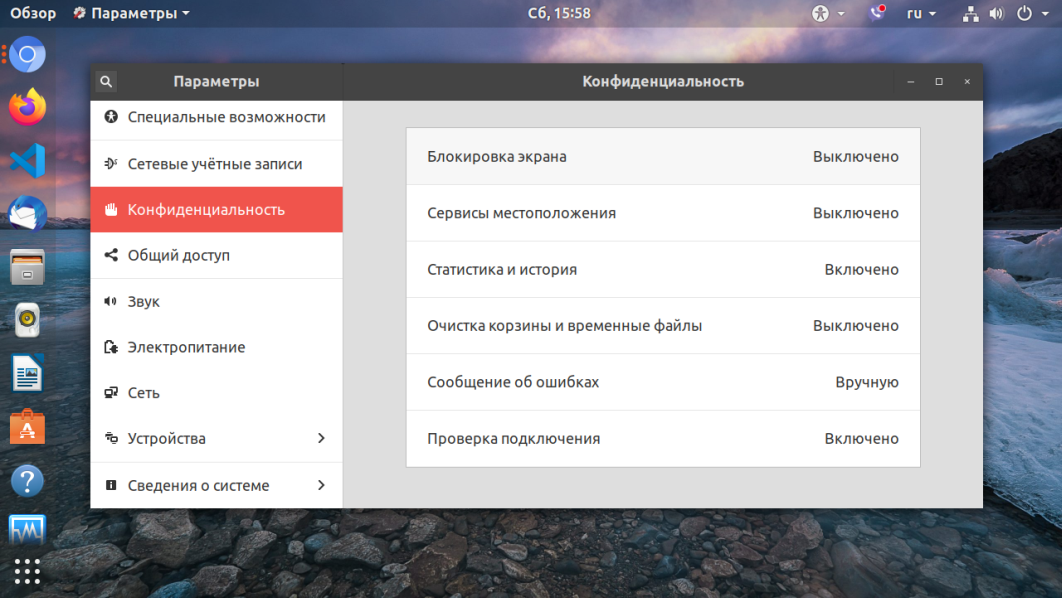This screenshot has width=1062, height=598.
Task: Open Сообщение об ошибках settings row
Action: pyautogui.click(x=663, y=382)
